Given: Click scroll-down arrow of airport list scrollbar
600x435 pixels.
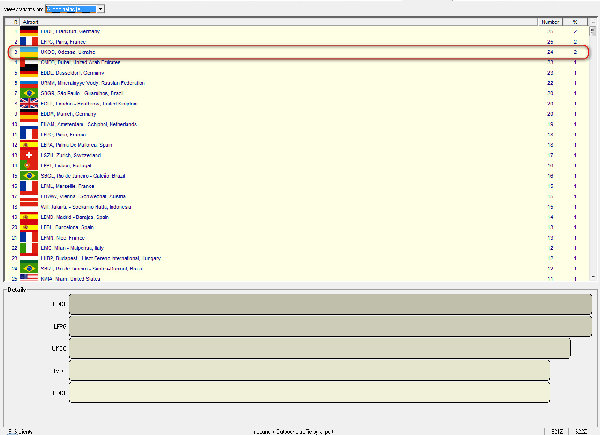Looking at the screenshot, I should [593, 277].
